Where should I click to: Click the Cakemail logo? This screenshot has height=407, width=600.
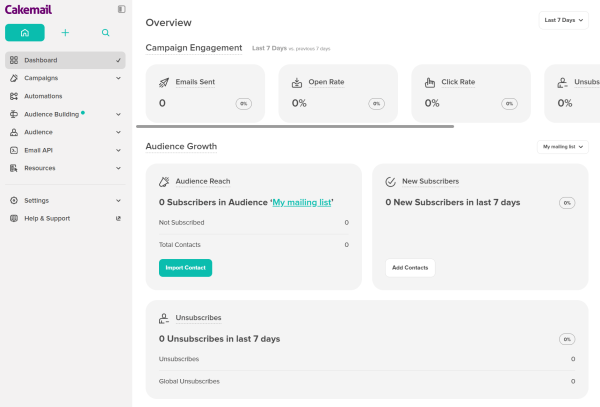pos(28,10)
